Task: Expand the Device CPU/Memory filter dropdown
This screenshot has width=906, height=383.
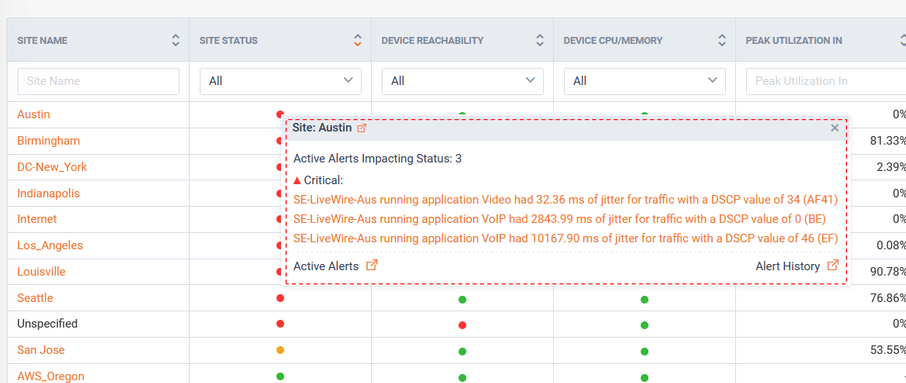Action: pos(645,81)
